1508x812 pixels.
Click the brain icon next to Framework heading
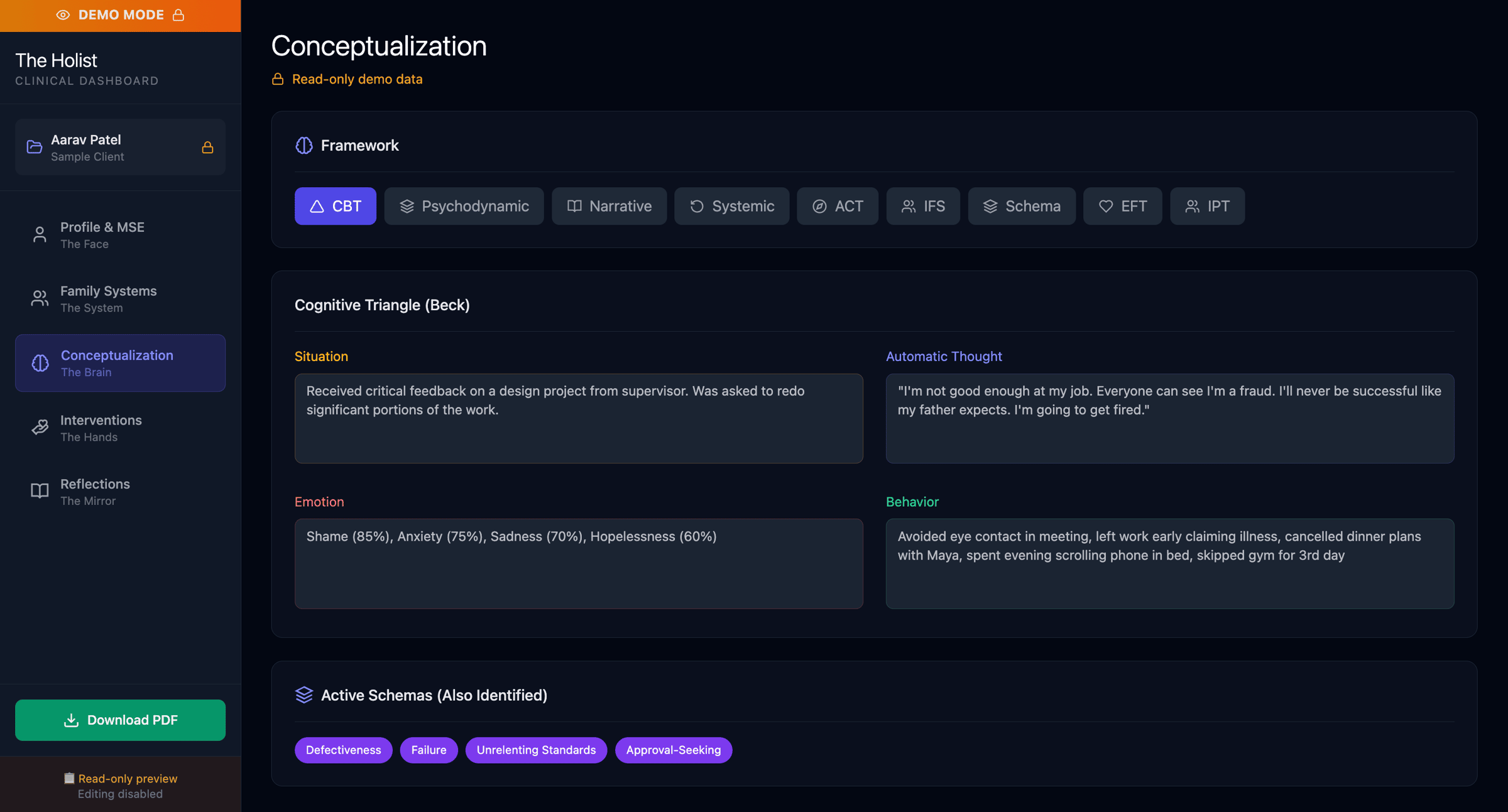click(x=304, y=146)
